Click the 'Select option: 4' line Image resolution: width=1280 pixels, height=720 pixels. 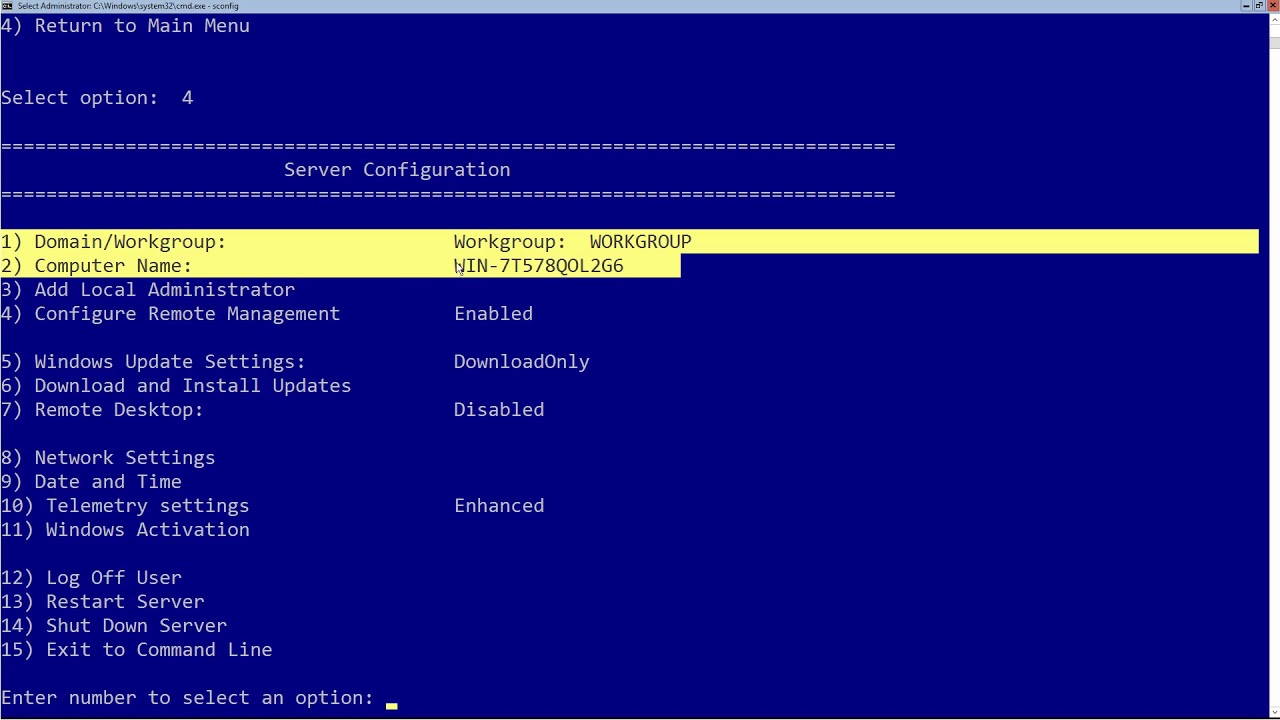point(97,98)
